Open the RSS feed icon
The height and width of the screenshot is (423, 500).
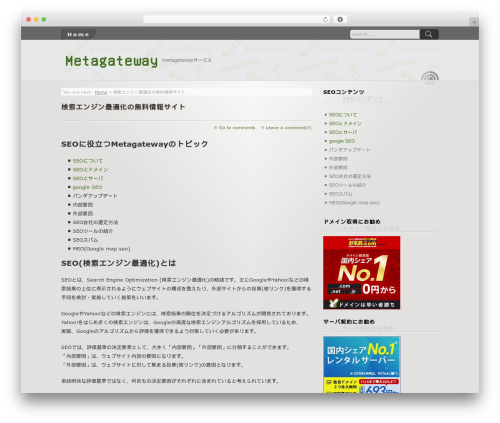[430, 78]
